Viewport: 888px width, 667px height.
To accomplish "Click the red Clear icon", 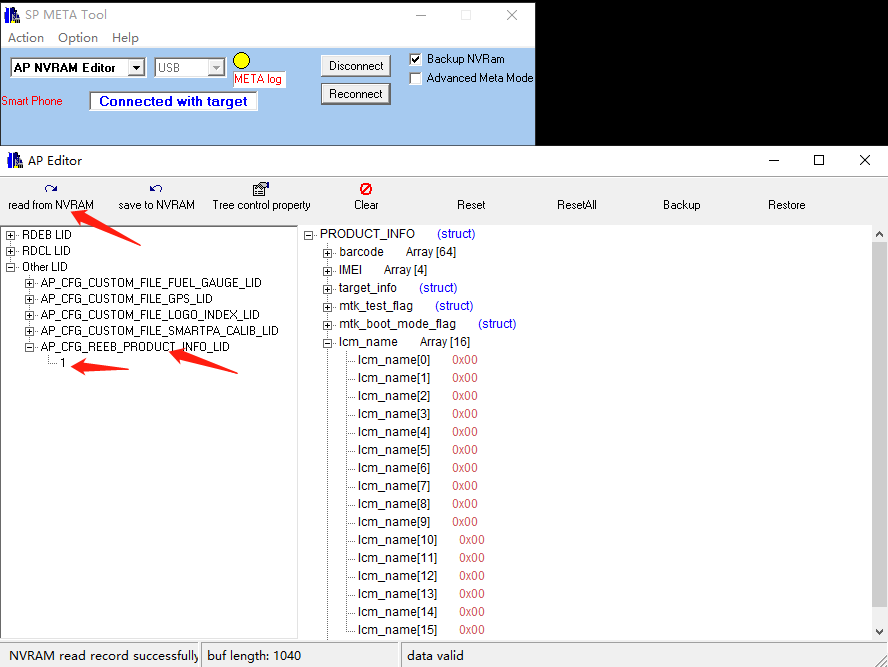I will coord(366,188).
